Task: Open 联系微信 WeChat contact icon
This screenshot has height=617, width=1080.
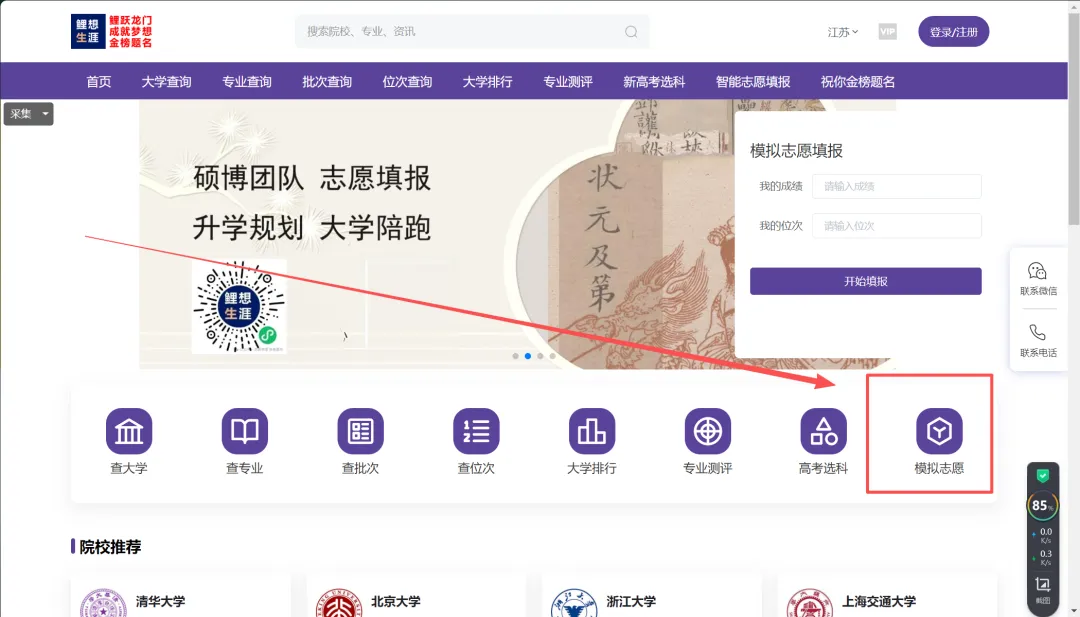Action: (1037, 271)
